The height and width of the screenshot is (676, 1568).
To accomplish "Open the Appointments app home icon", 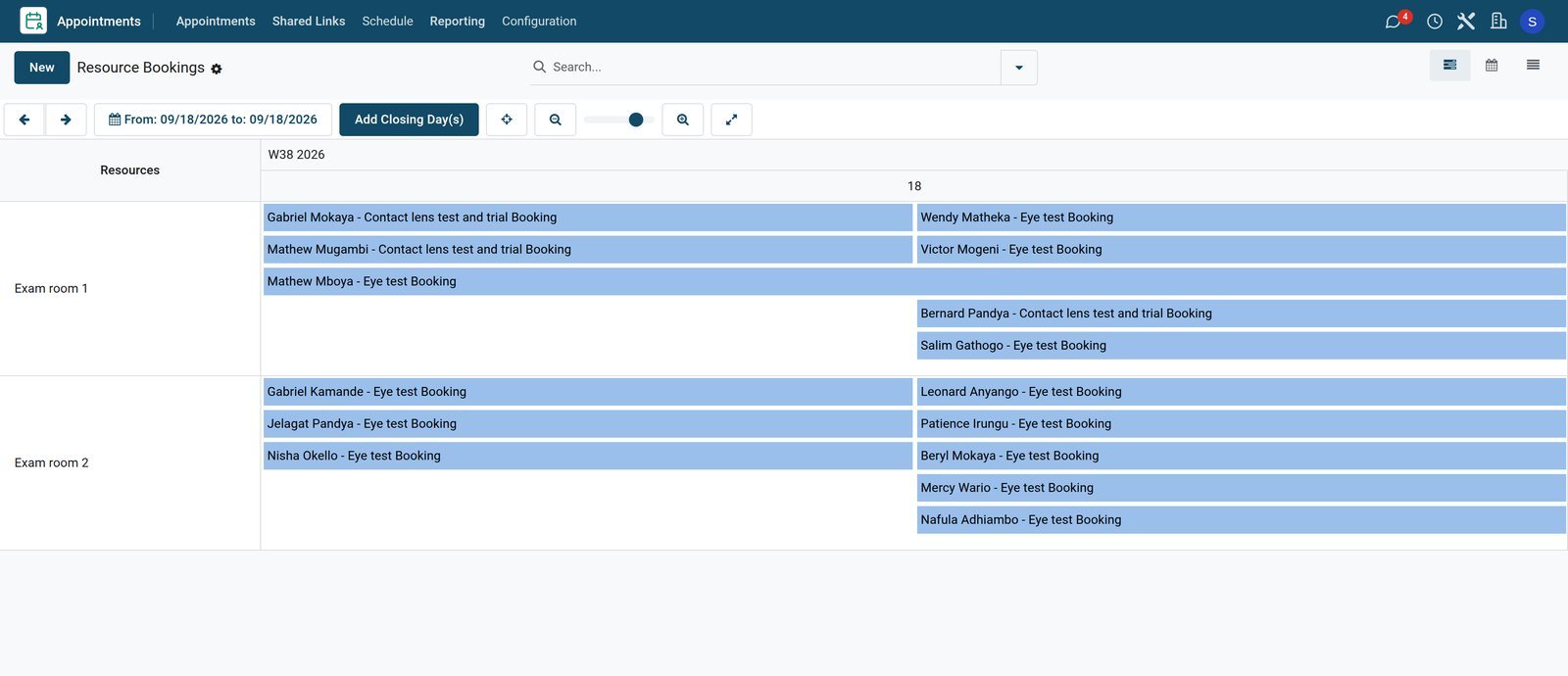I will pyautogui.click(x=33, y=21).
